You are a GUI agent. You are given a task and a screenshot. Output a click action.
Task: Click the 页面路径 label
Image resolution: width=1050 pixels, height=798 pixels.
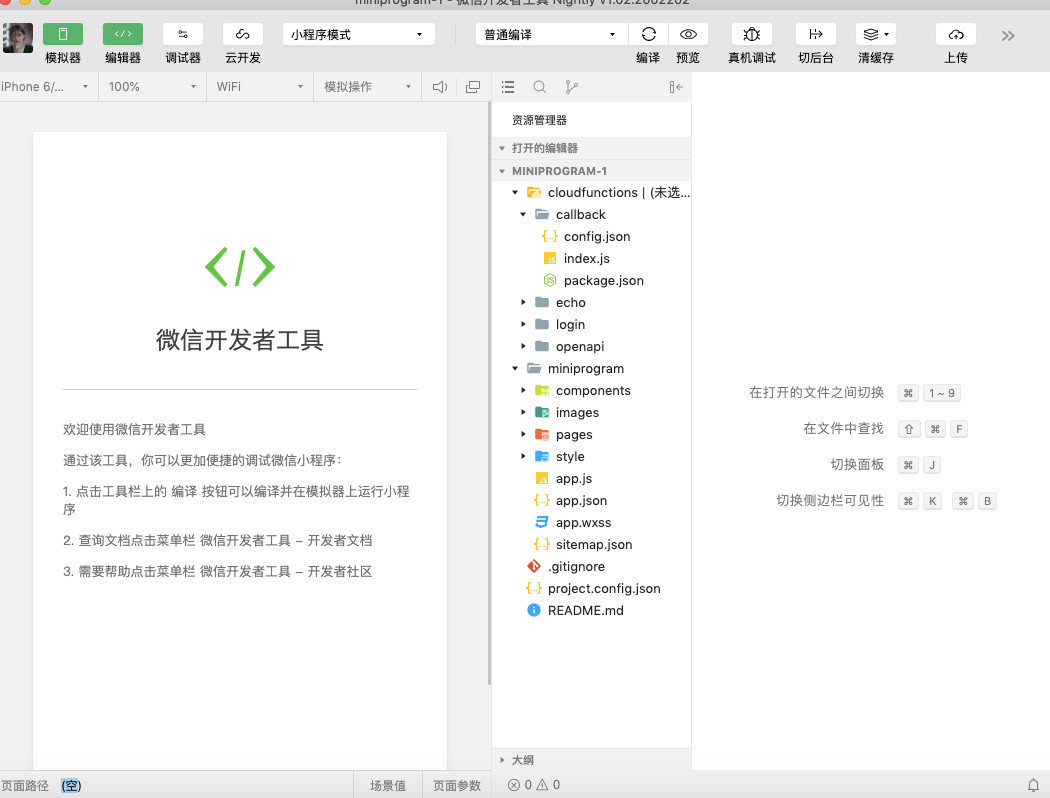[x=25, y=785]
